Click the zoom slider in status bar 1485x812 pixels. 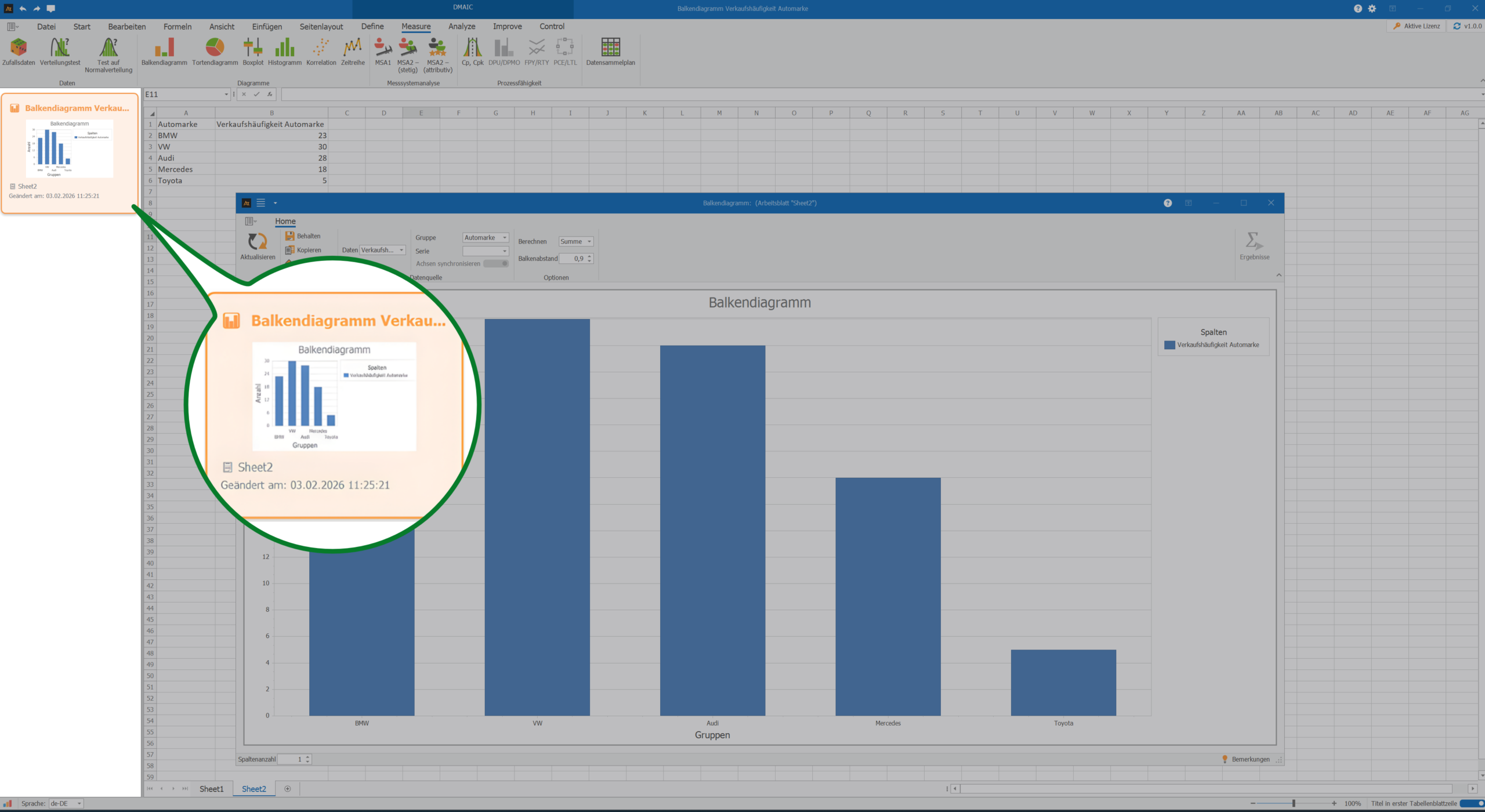[x=1294, y=803]
